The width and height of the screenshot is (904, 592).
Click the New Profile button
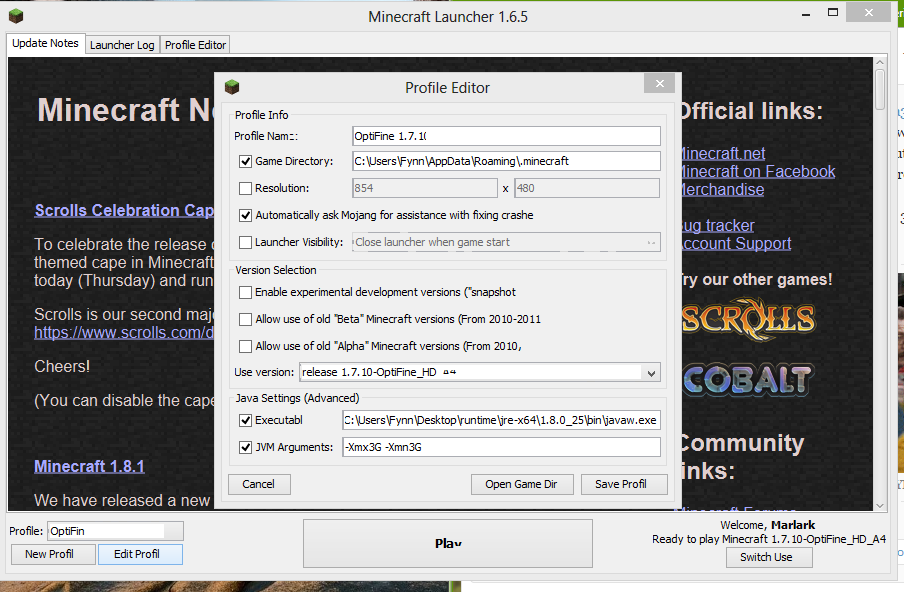tap(53, 554)
